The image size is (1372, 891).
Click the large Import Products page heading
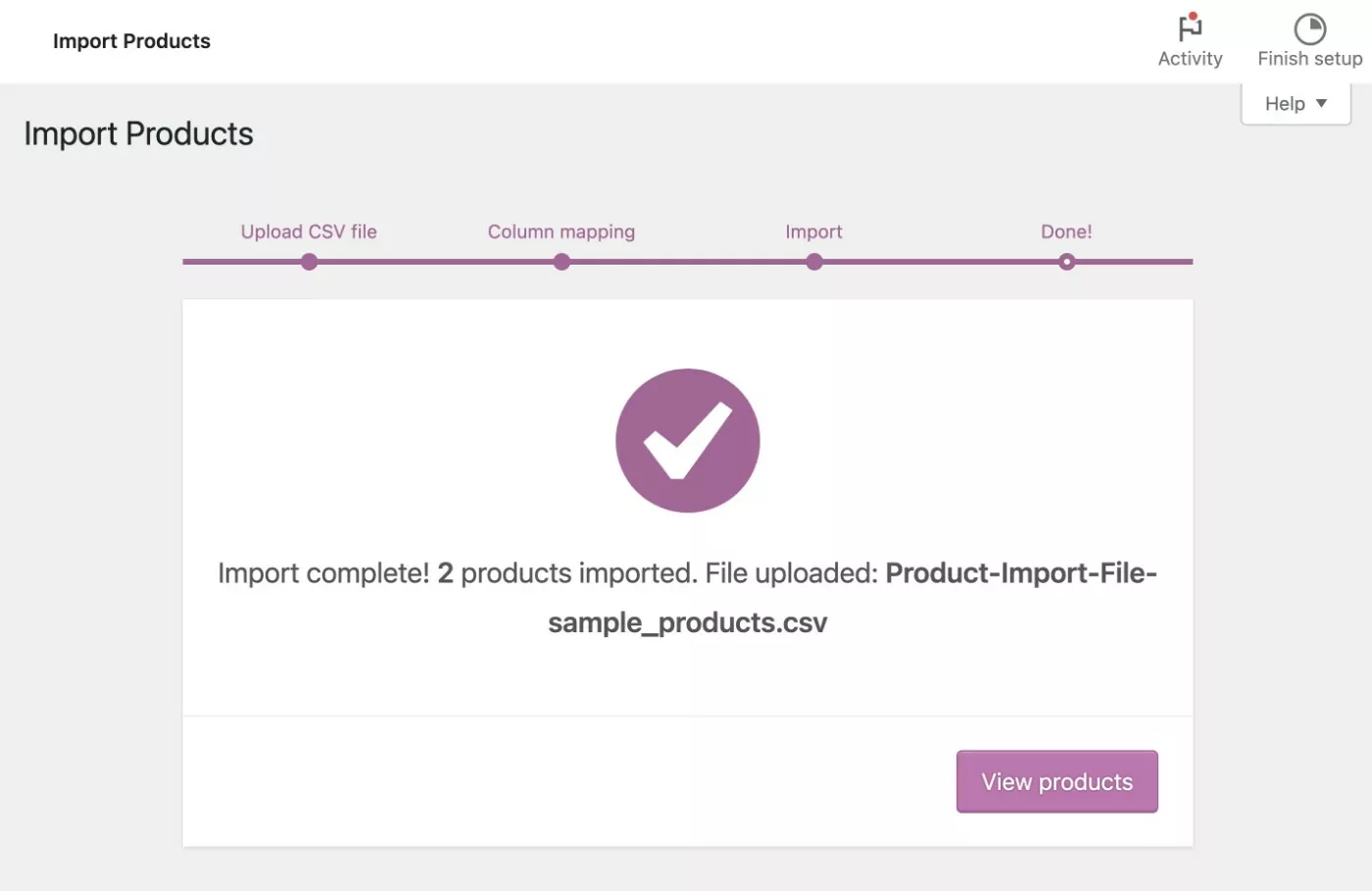[x=138, y=133]
